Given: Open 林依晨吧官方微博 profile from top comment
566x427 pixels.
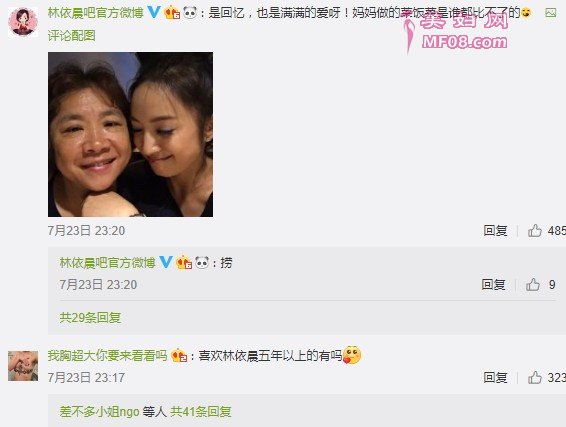Looking at the screenshot, I should pyautogui.click(x=96, y=13).
